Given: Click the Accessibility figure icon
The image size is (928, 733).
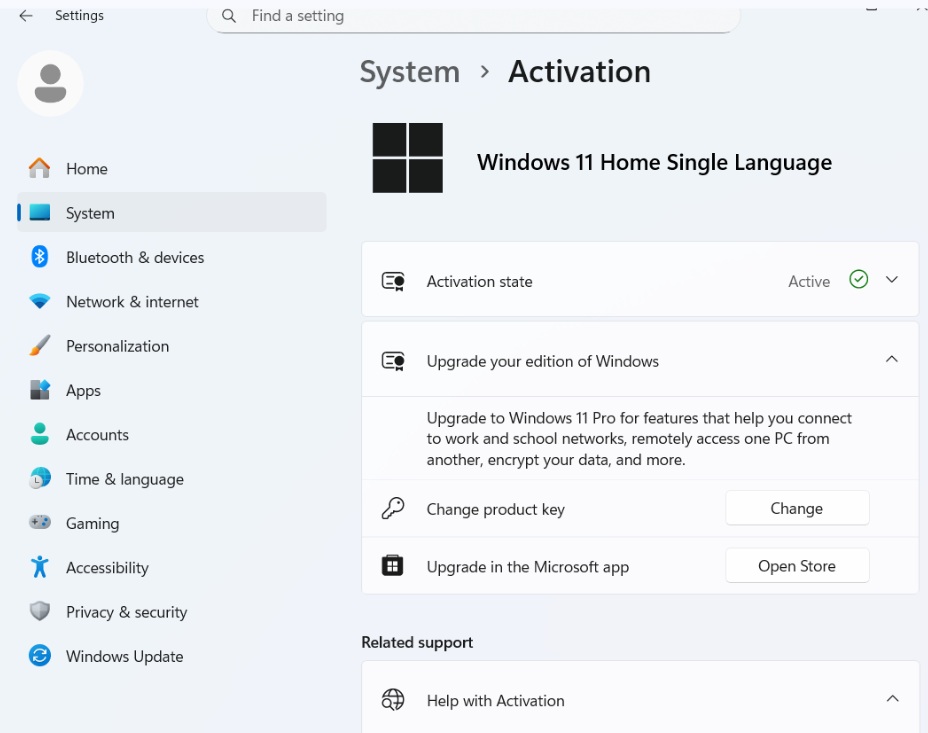Looking at the screenshot, I should (x=40, y=567).
